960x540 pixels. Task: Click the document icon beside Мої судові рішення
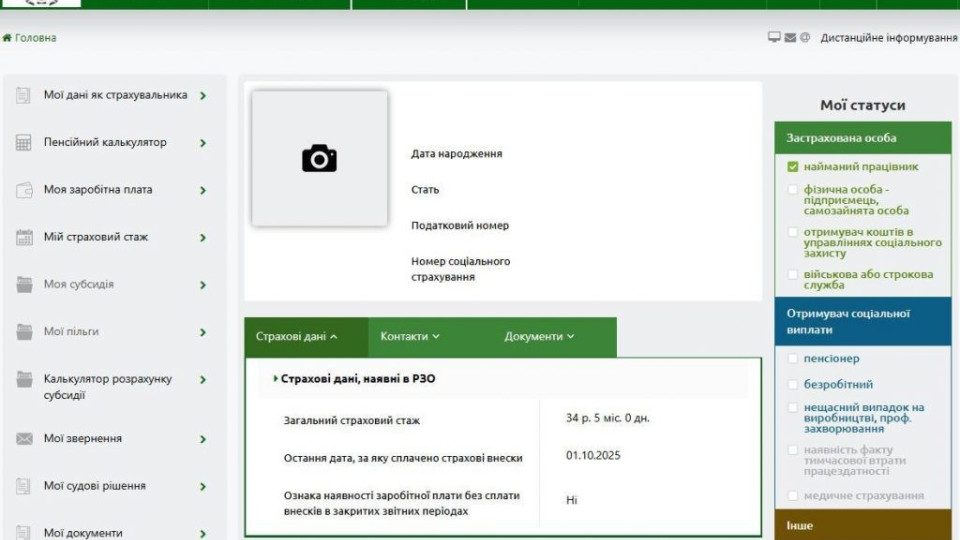tap(23, 486)
